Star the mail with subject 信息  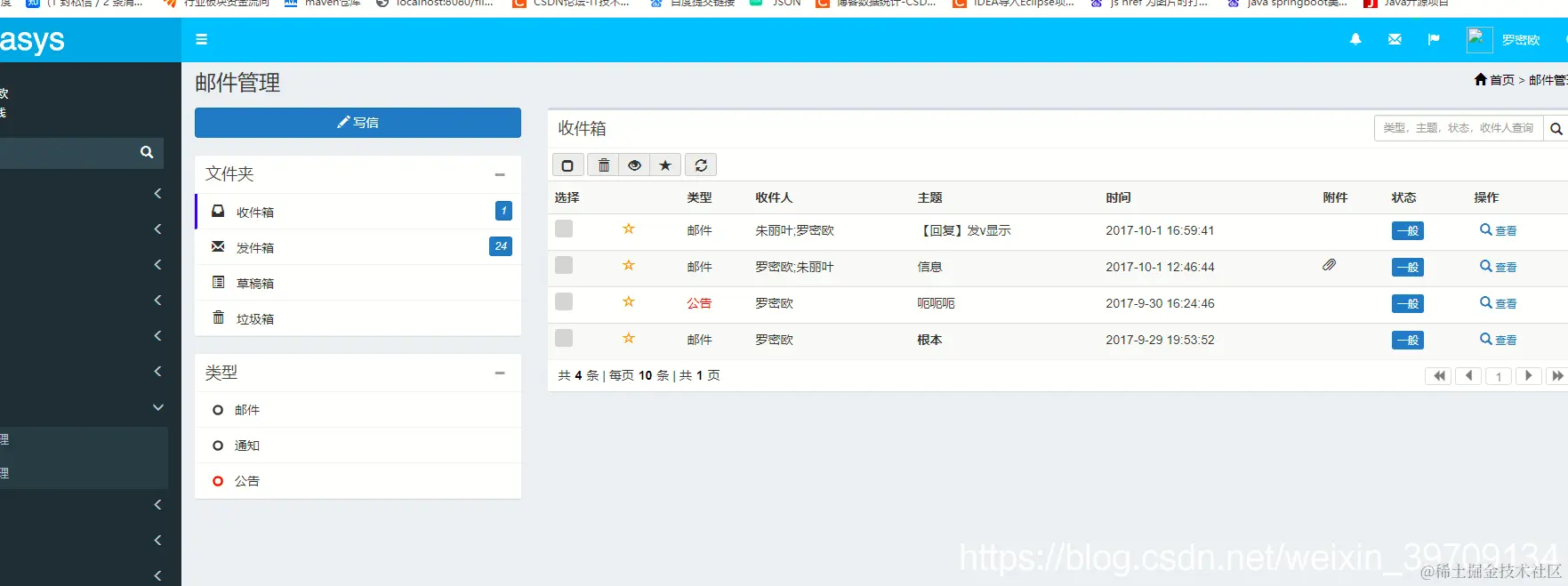[629, 265]
